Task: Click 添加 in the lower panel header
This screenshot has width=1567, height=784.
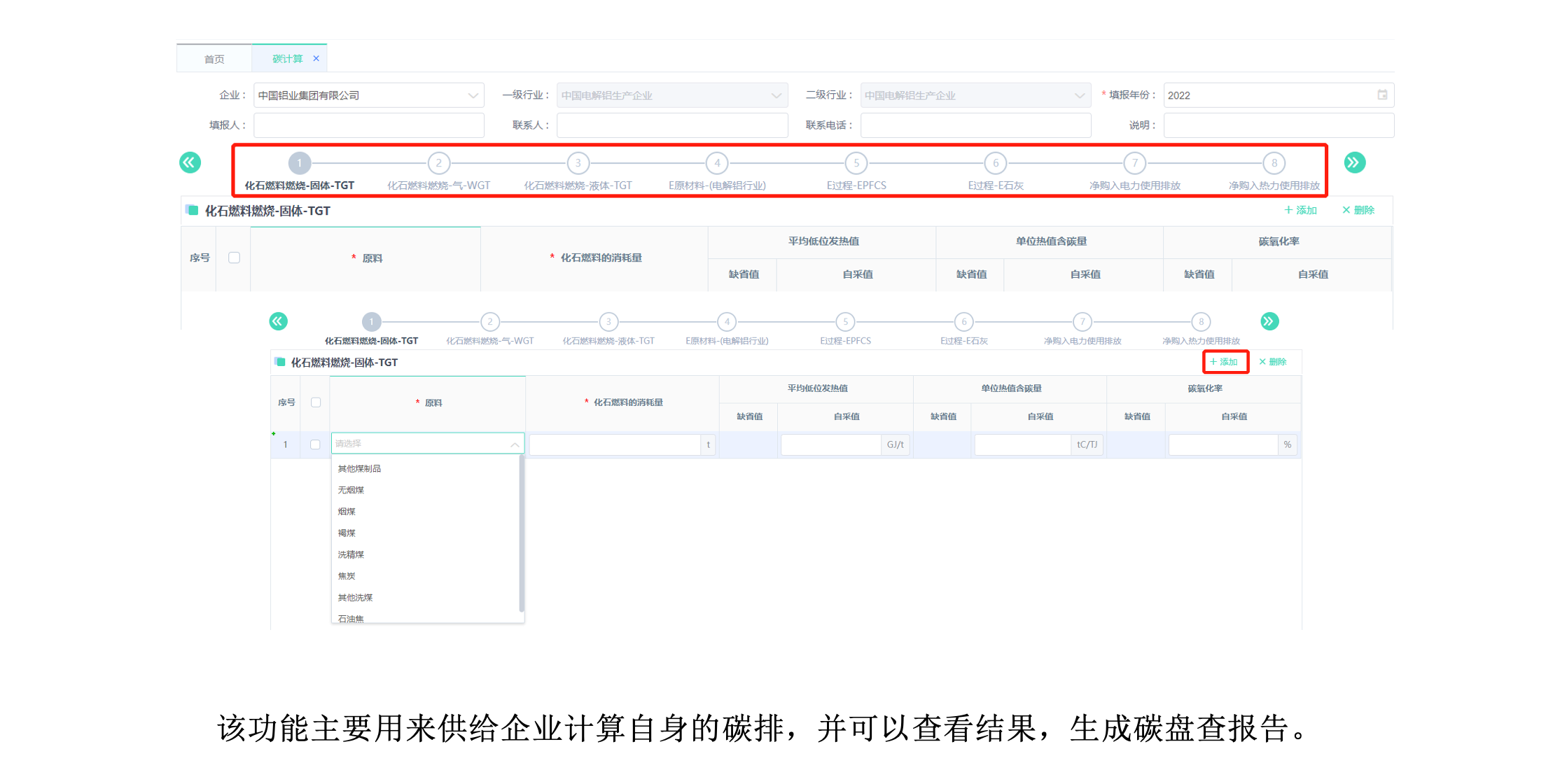Action: coord(1224,362)
